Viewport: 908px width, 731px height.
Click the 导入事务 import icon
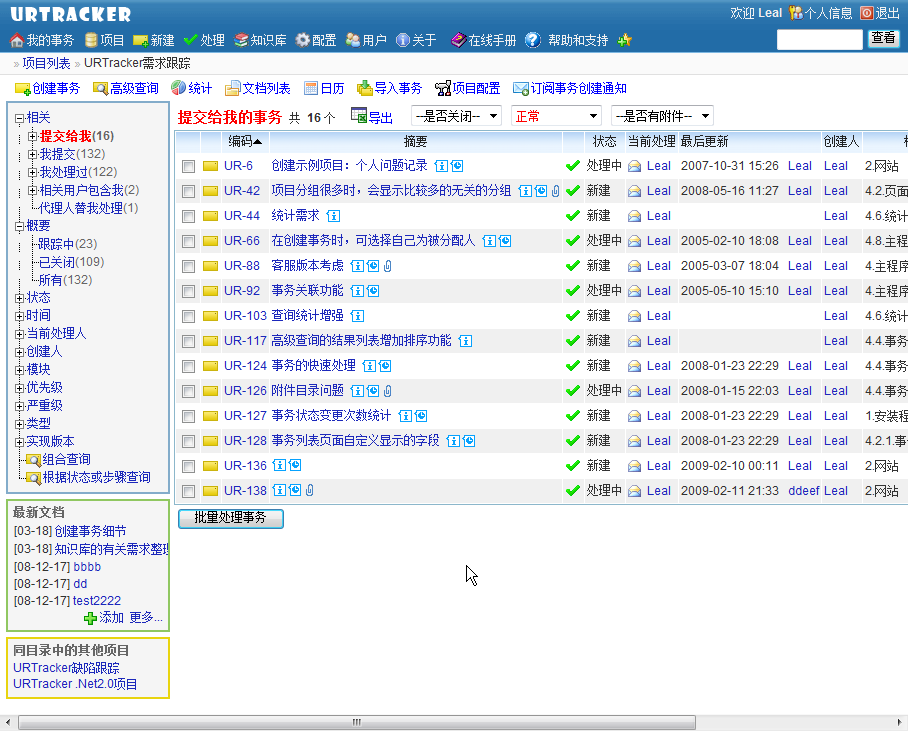tap(365, 88)
